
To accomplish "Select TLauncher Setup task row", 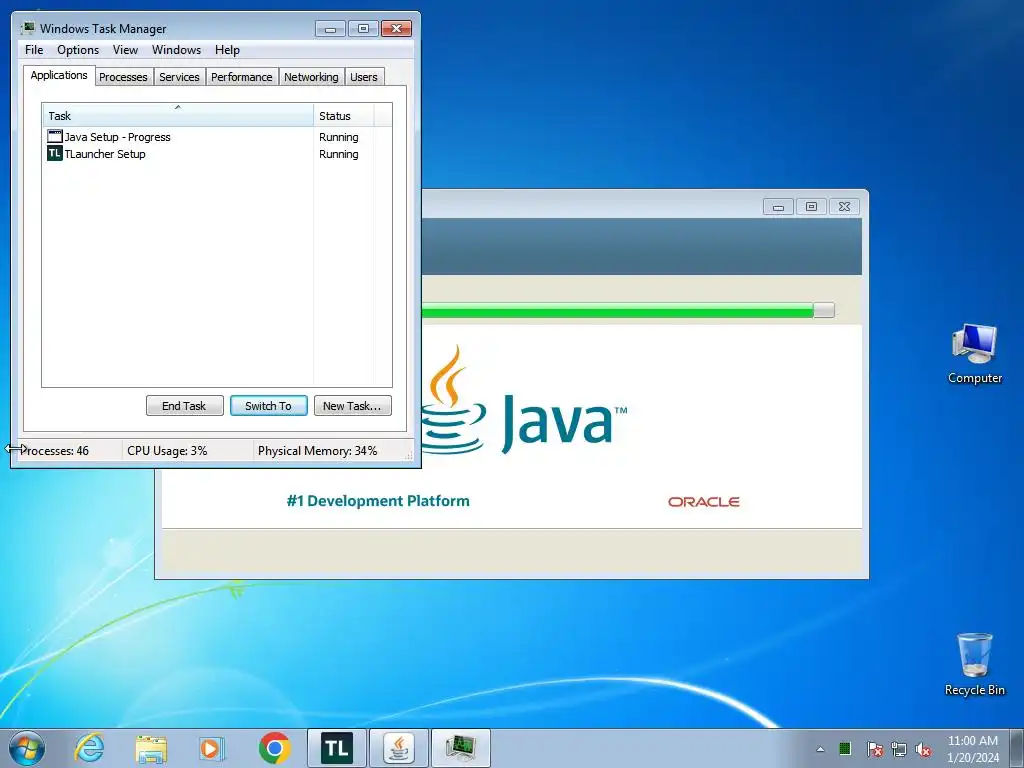I will [x=216, y=153].
